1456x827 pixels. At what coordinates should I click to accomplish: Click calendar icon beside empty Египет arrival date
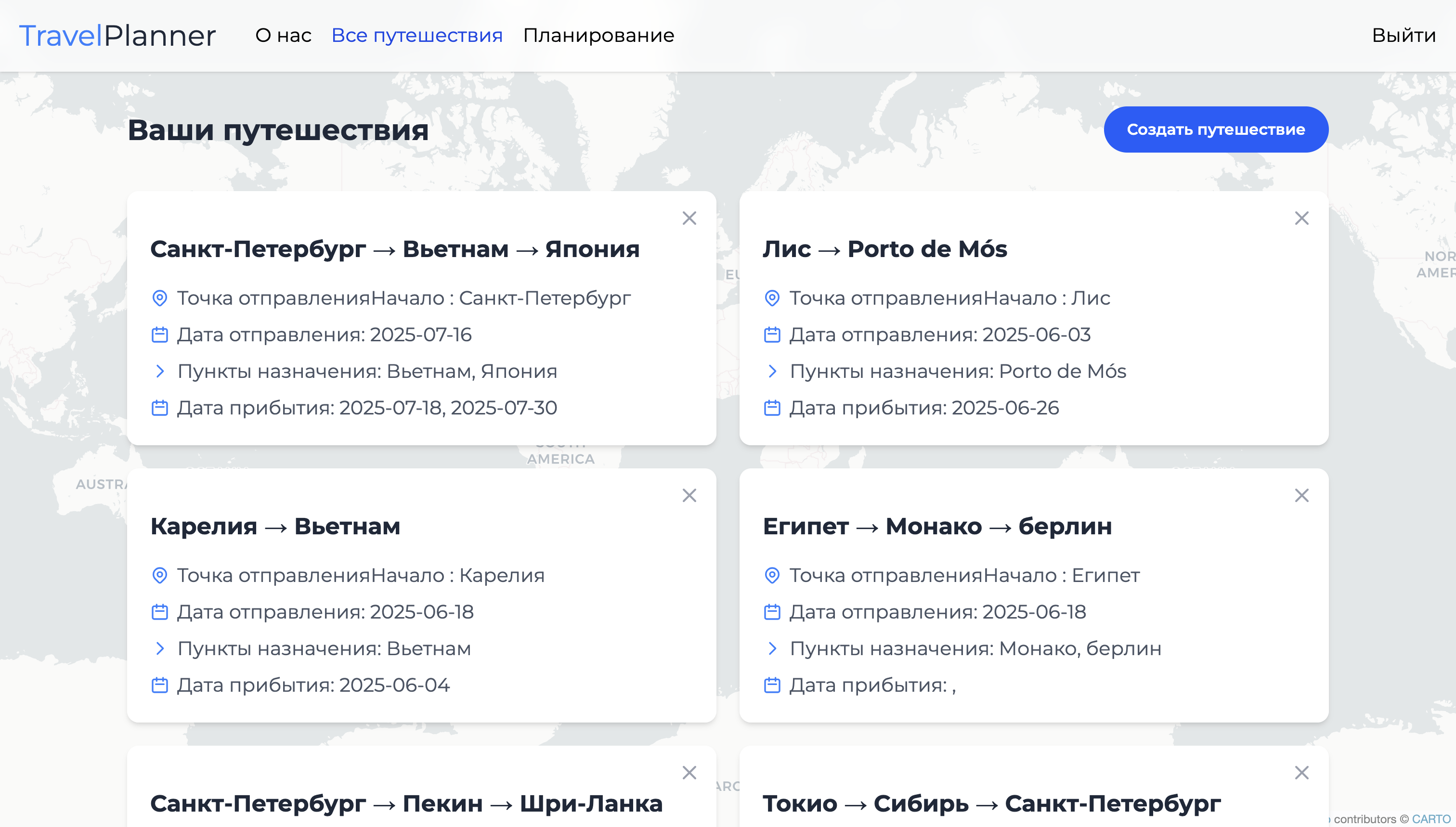(772, 685)
